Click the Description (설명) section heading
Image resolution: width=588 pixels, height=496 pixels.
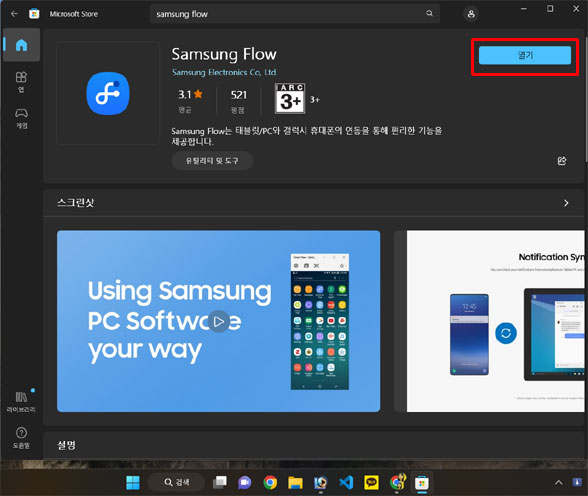pyautogui.click(x=66, y=445)
